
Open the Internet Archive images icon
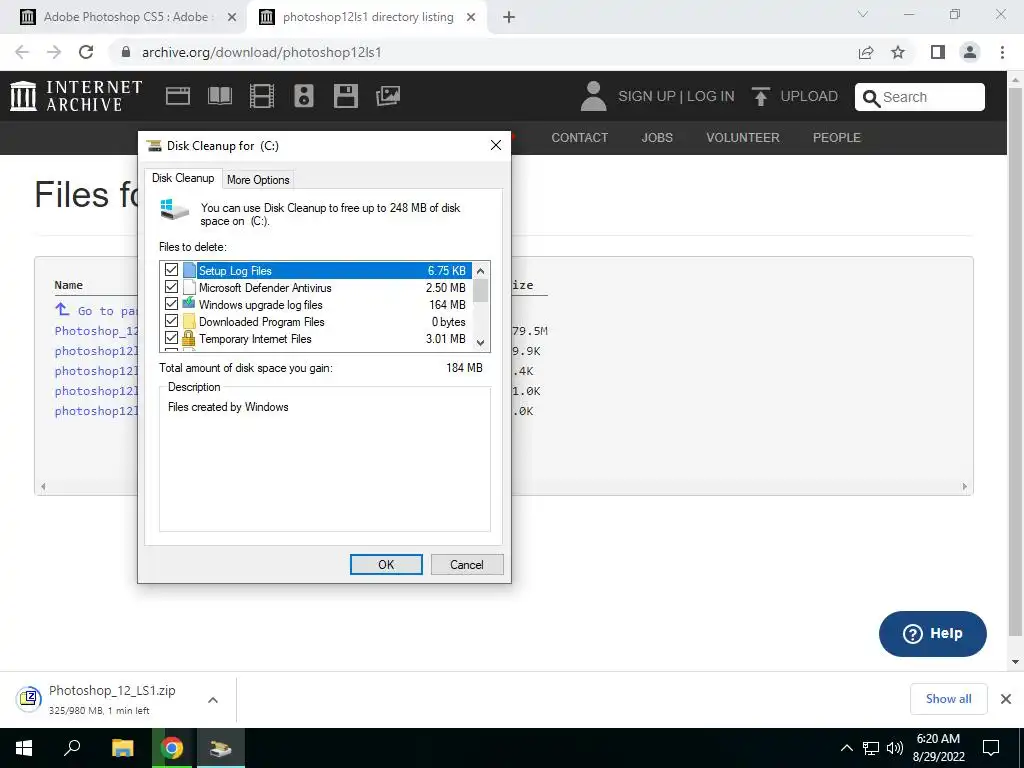[x=388, y=96]
